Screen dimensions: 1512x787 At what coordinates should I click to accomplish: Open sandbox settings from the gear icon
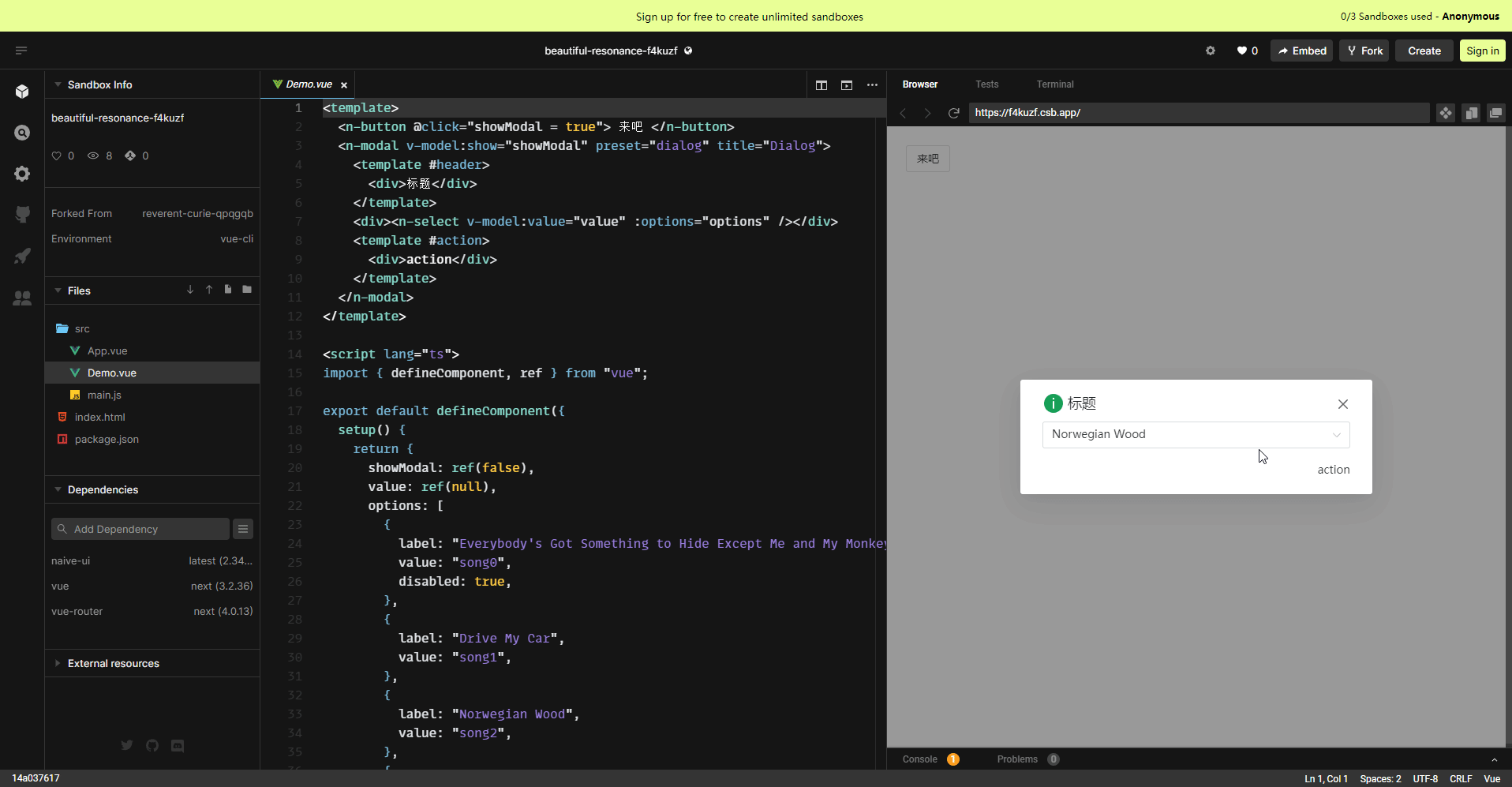pyautogui.click(x=1210, y=51)
